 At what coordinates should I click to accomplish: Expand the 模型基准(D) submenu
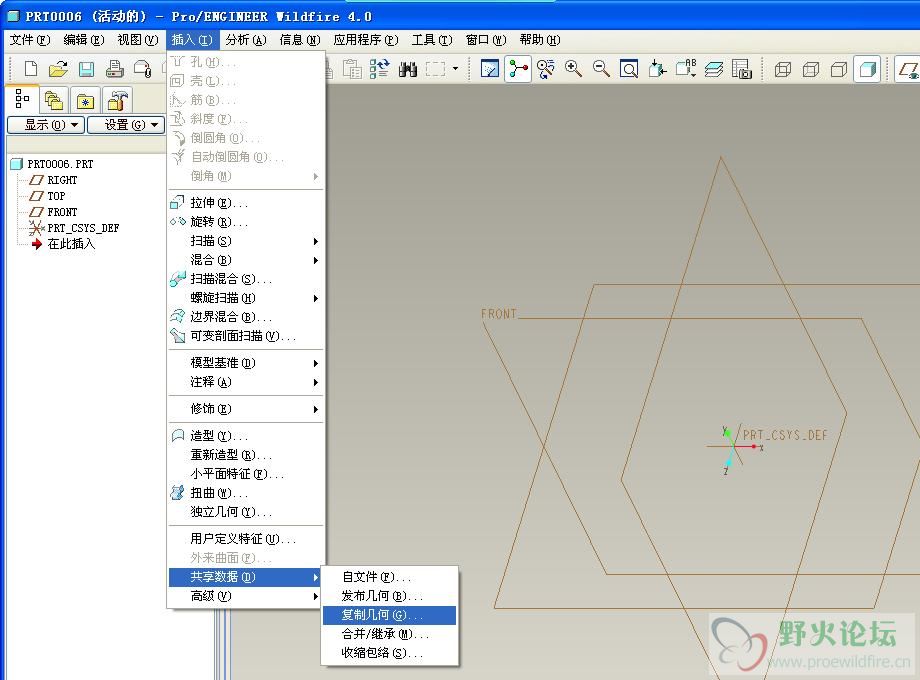click(246, 363)
